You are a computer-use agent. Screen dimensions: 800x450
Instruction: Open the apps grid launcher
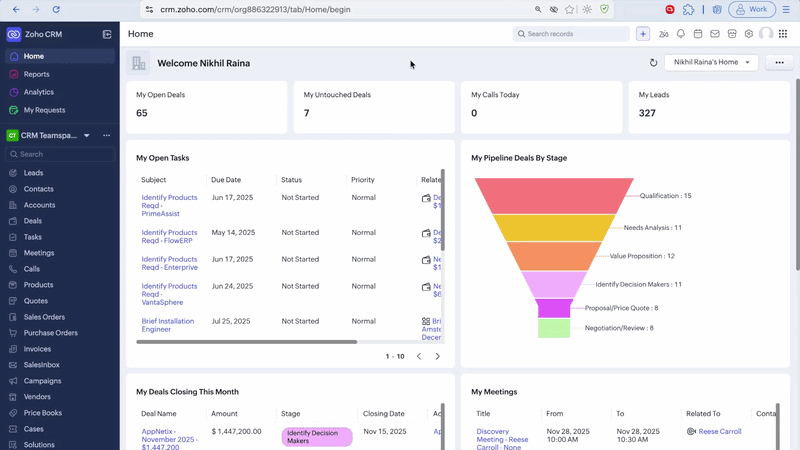tap(783, 34)
